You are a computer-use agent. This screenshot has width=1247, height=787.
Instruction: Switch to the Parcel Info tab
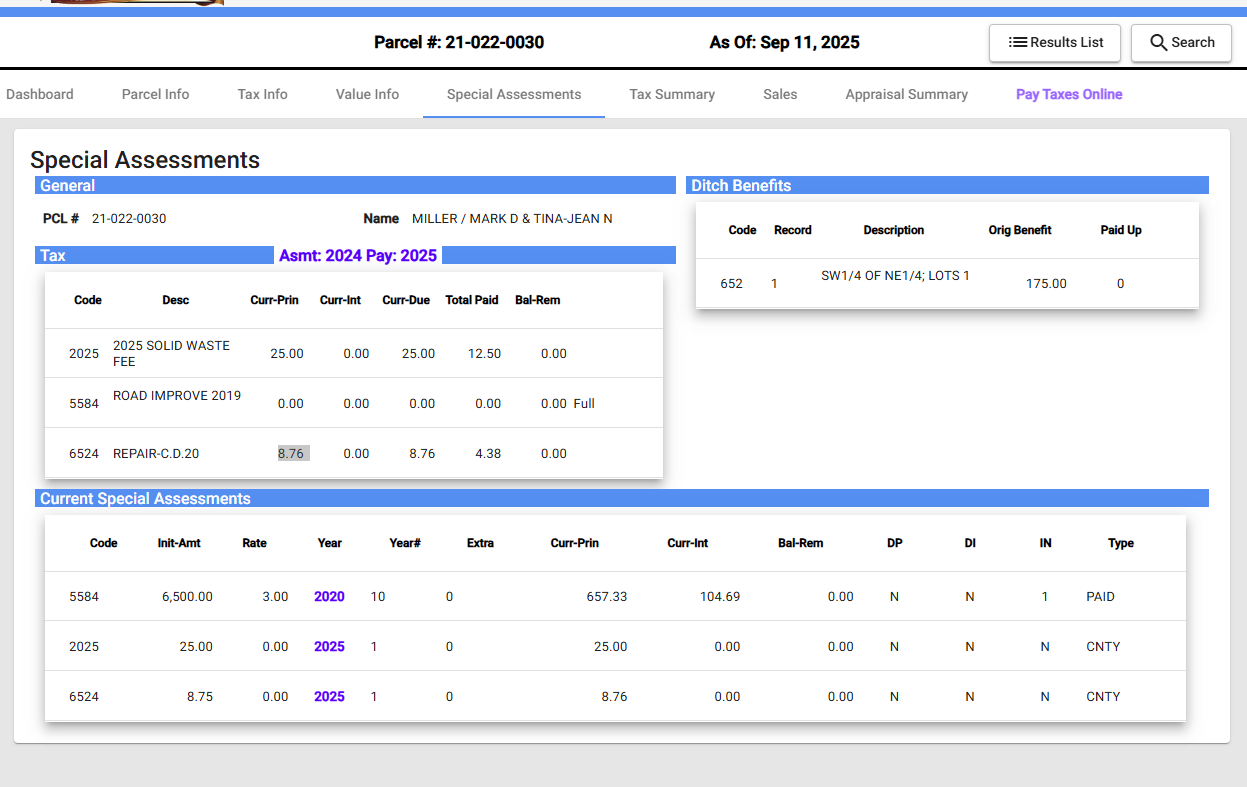coord(155,95)
